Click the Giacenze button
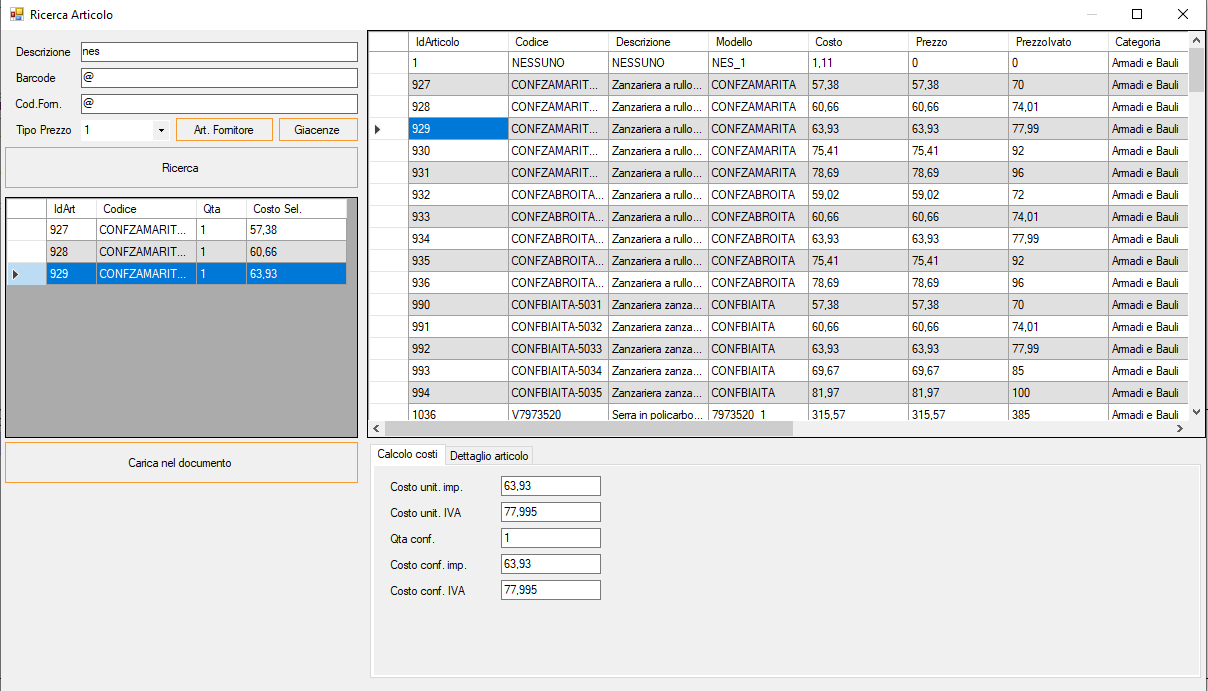This screenshot has height=691, width=1208. (x=317, y=130)
